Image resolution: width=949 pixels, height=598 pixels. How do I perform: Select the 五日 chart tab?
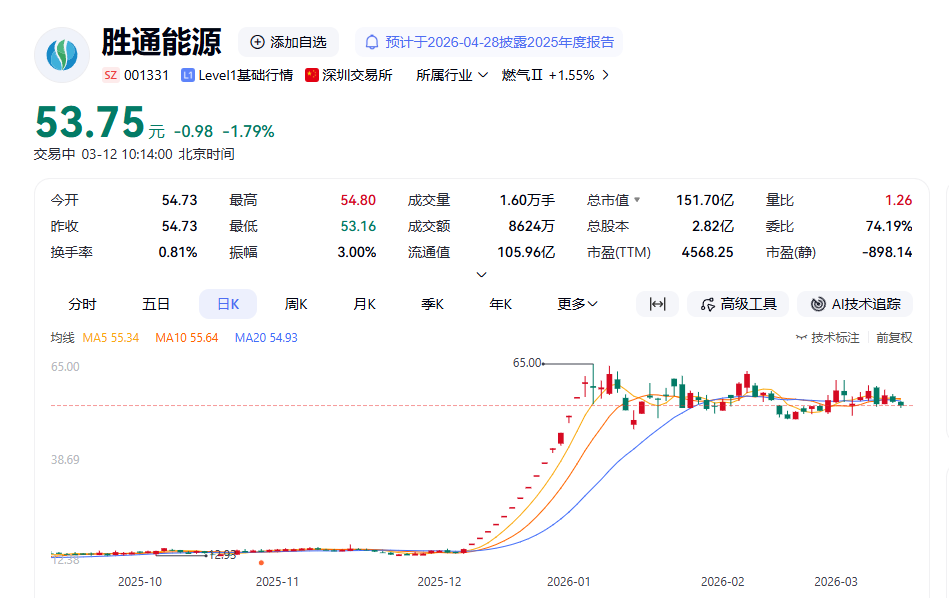point(156,304)
